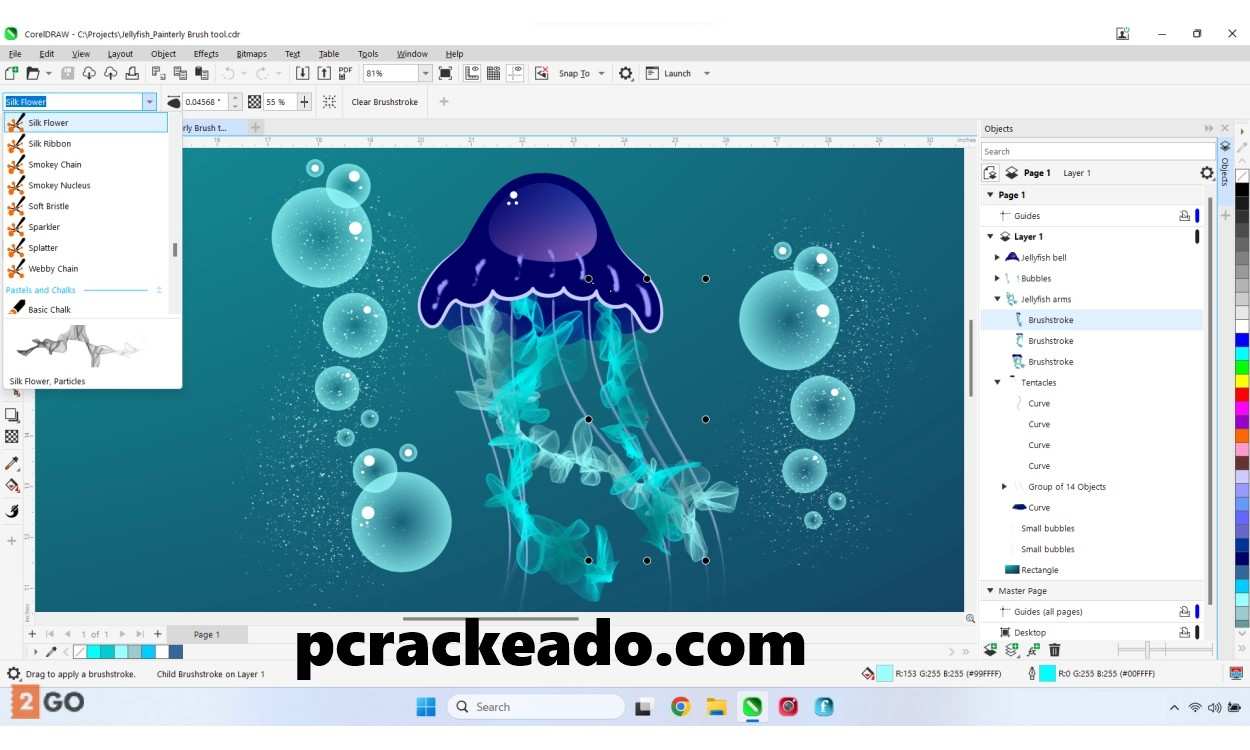This screenshot has height=750, width=1250.
Task: Select the Interactive Fill tool in the toolbox
Action: [12, 486]
